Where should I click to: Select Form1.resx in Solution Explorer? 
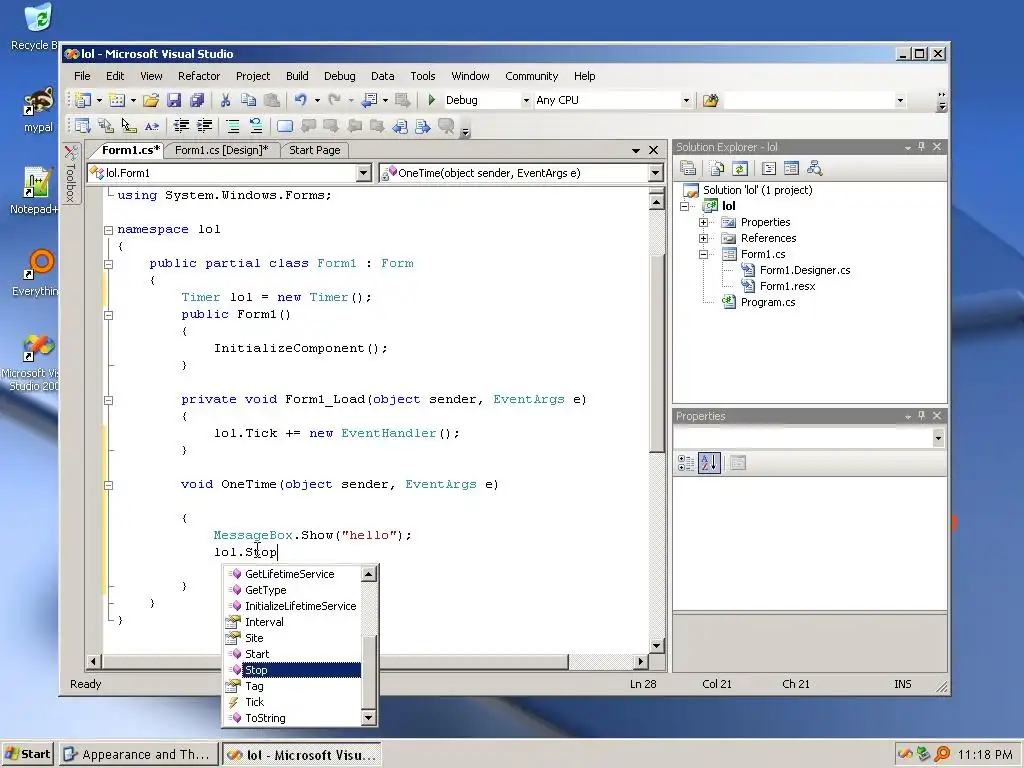[x=787, y=286]
